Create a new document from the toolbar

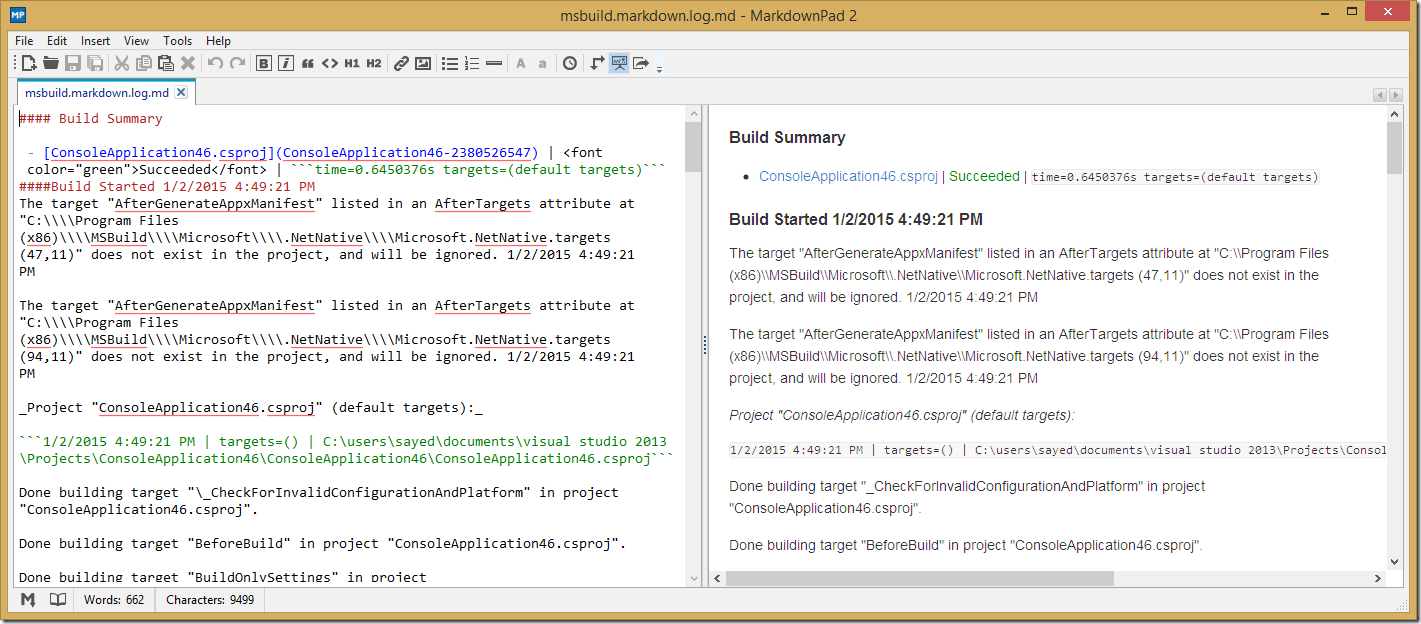point(29,63)
